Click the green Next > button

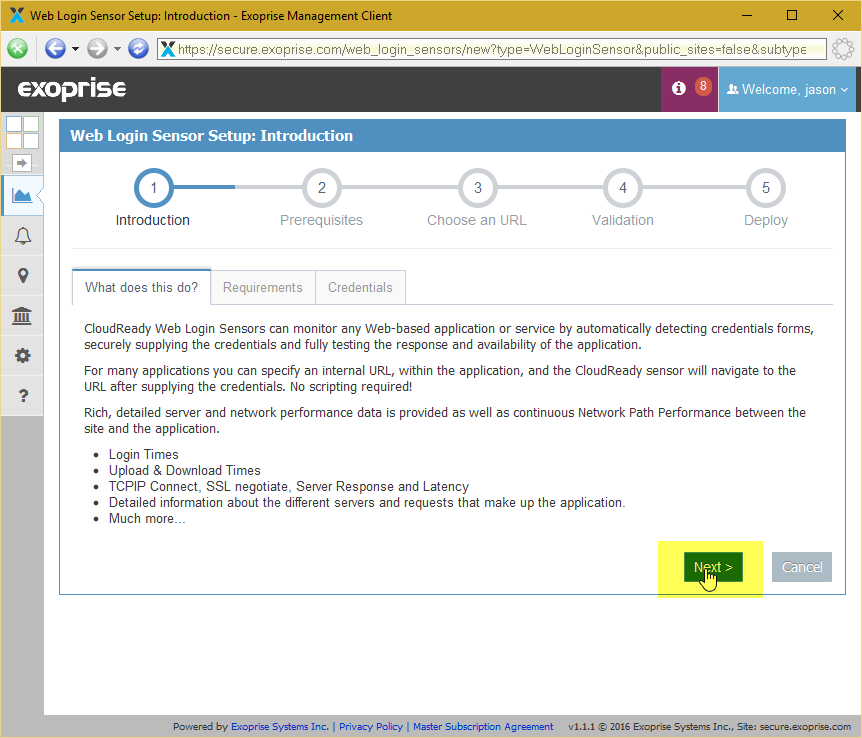(713, 567)
